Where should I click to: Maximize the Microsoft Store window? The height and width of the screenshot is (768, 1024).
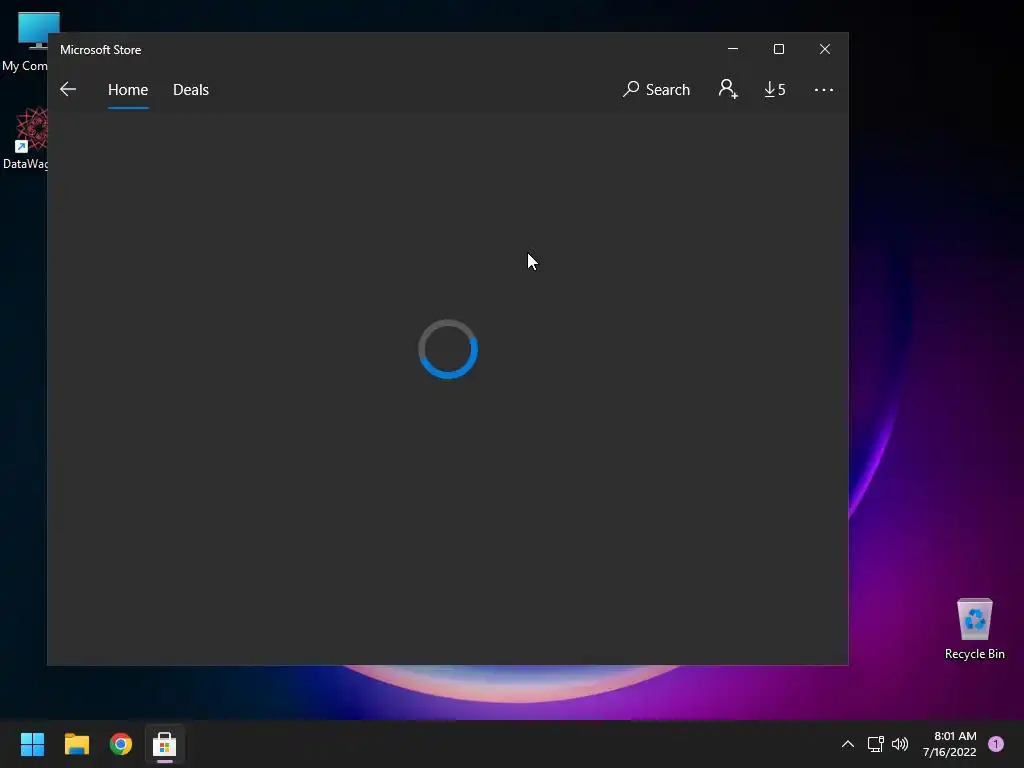(778, 49)
